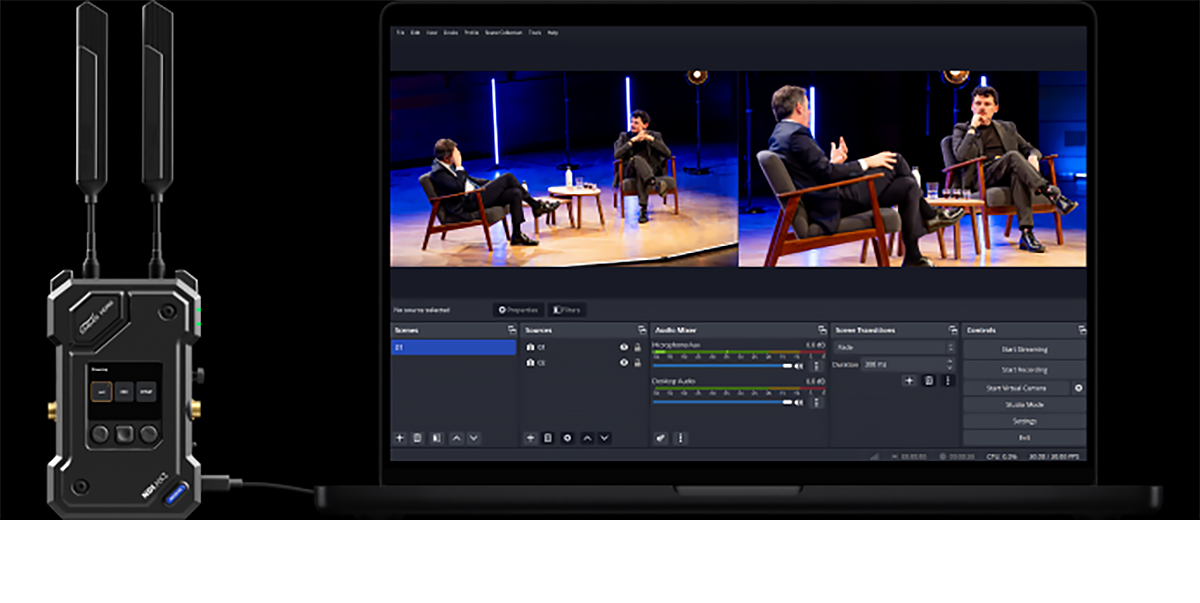Viewport: 1200px width, 603px height.
Task: Open the Tools menu
Action: 535,33
